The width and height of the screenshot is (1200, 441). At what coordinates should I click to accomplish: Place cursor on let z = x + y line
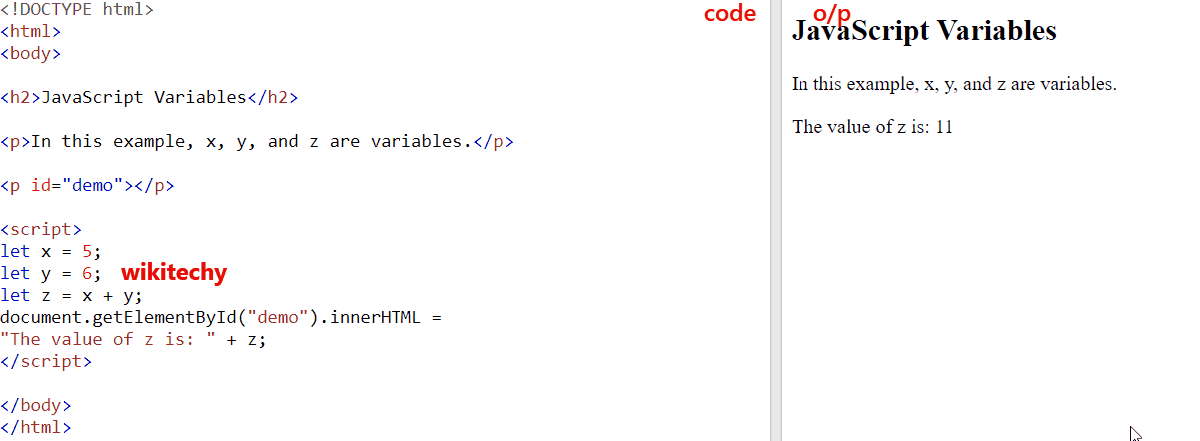pyautogui.click(x=72, y=295)
